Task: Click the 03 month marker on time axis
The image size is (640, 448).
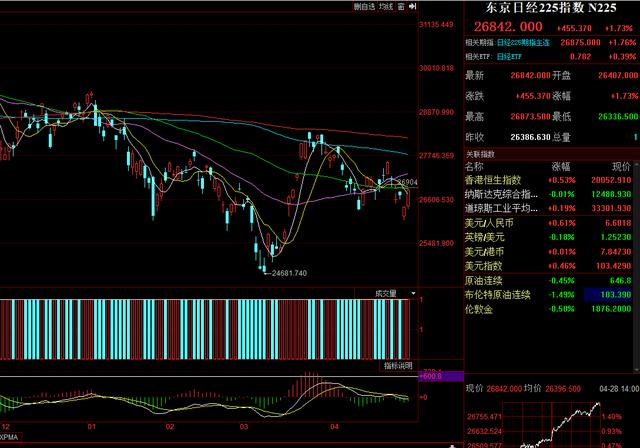Action: point(244,427)
